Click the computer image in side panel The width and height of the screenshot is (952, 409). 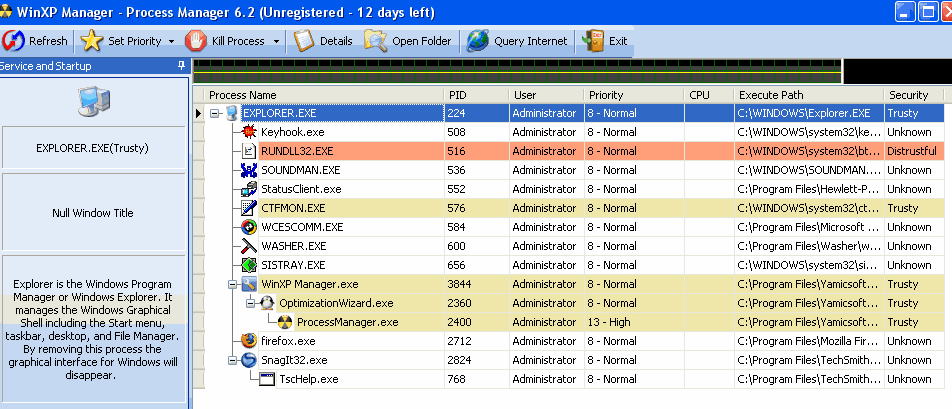tap(94, 101)
